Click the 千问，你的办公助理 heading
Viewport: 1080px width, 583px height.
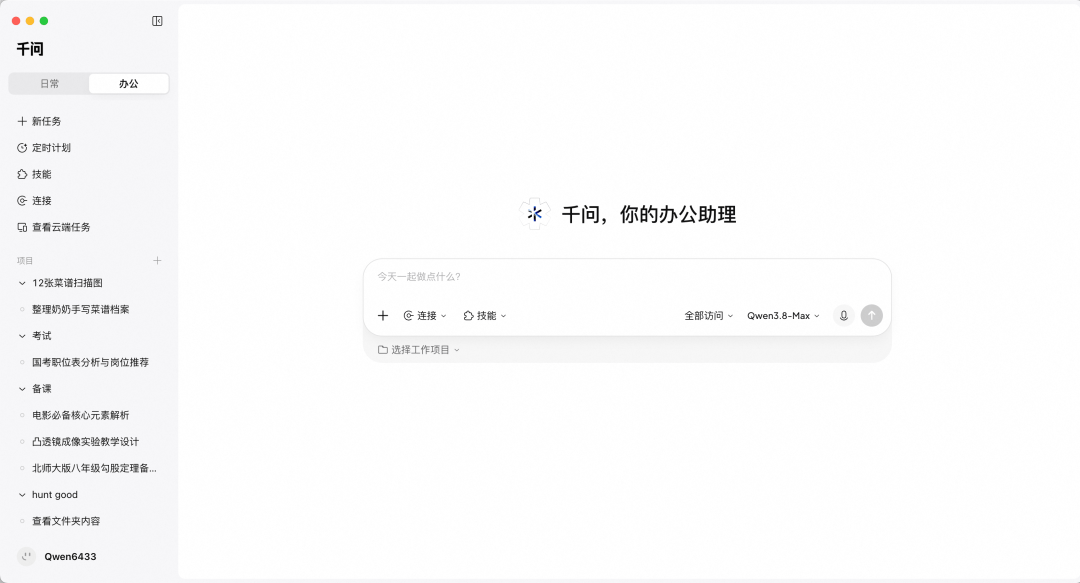[649, 214]
